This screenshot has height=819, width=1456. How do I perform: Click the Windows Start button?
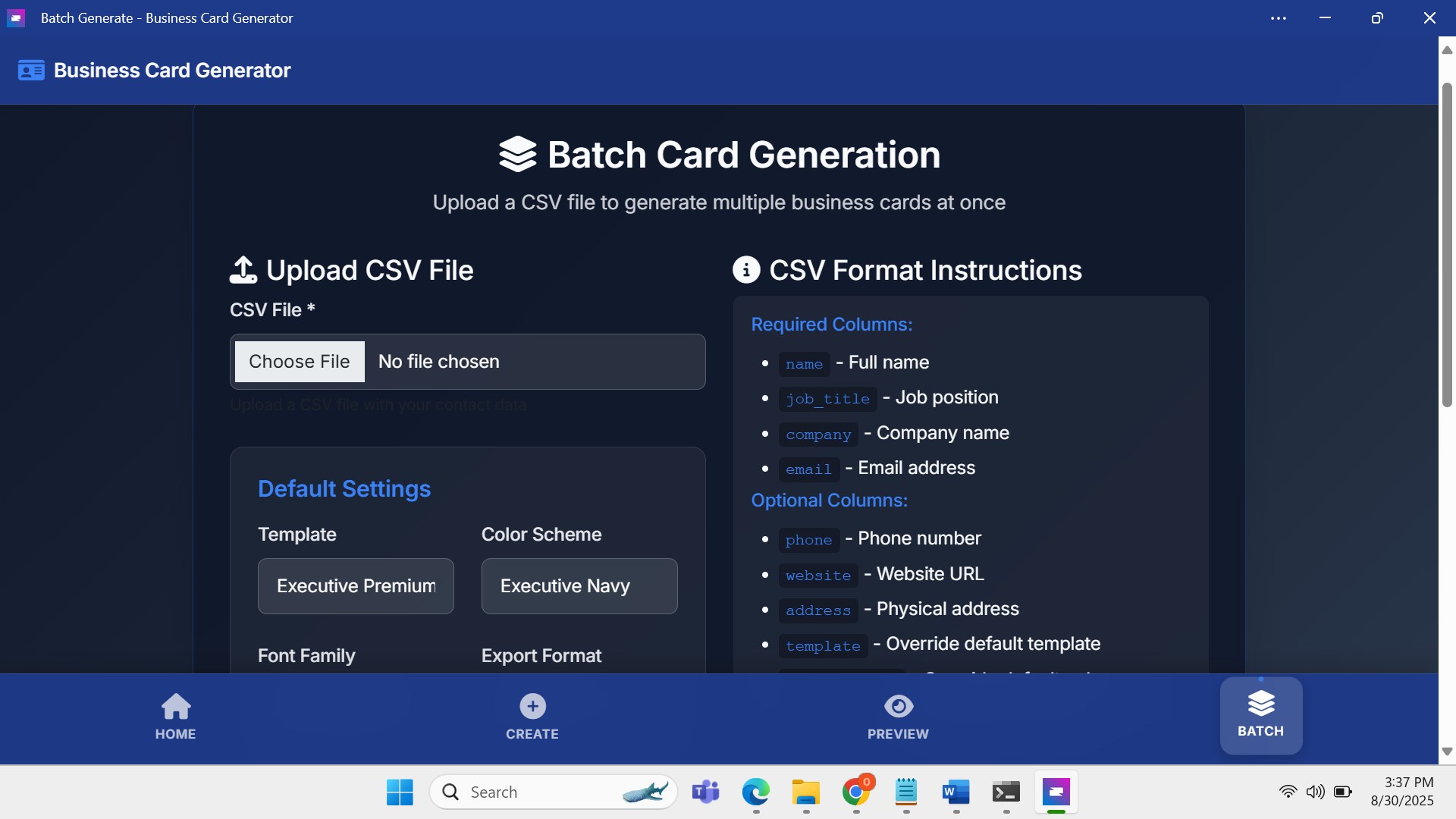400,792
